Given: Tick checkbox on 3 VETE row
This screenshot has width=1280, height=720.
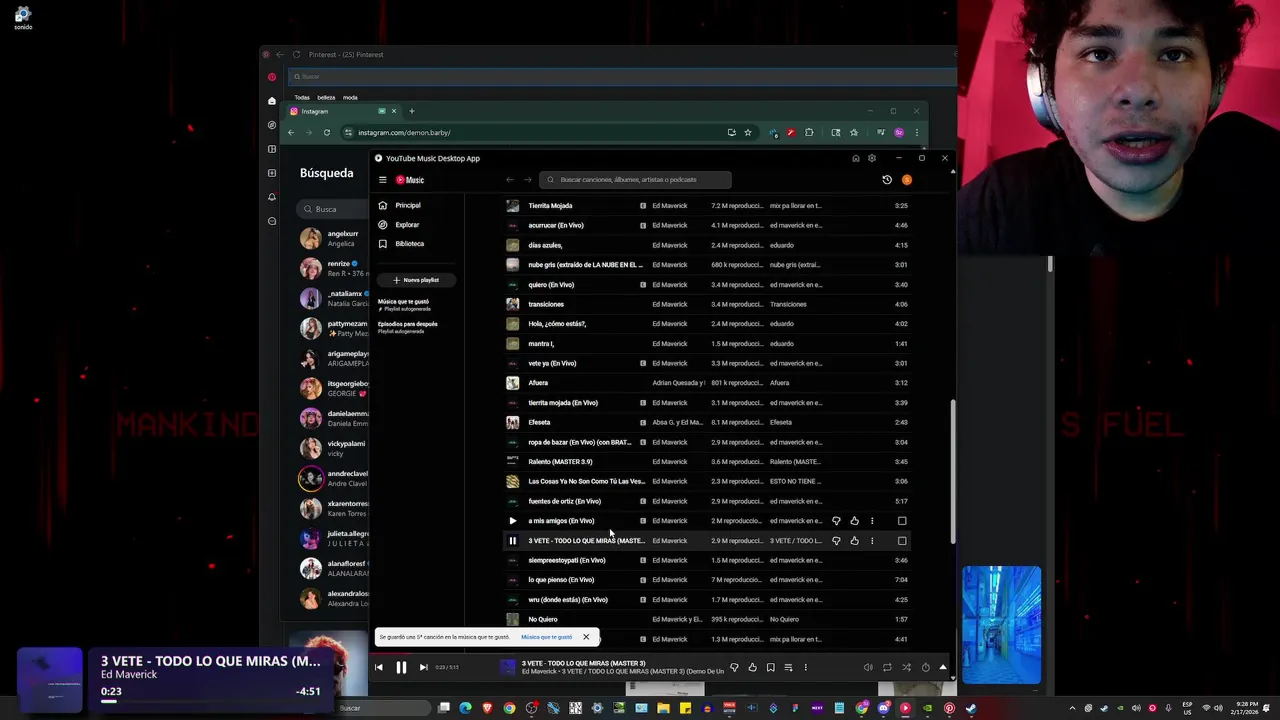Looking at the screenshot, I should [902, 541].
